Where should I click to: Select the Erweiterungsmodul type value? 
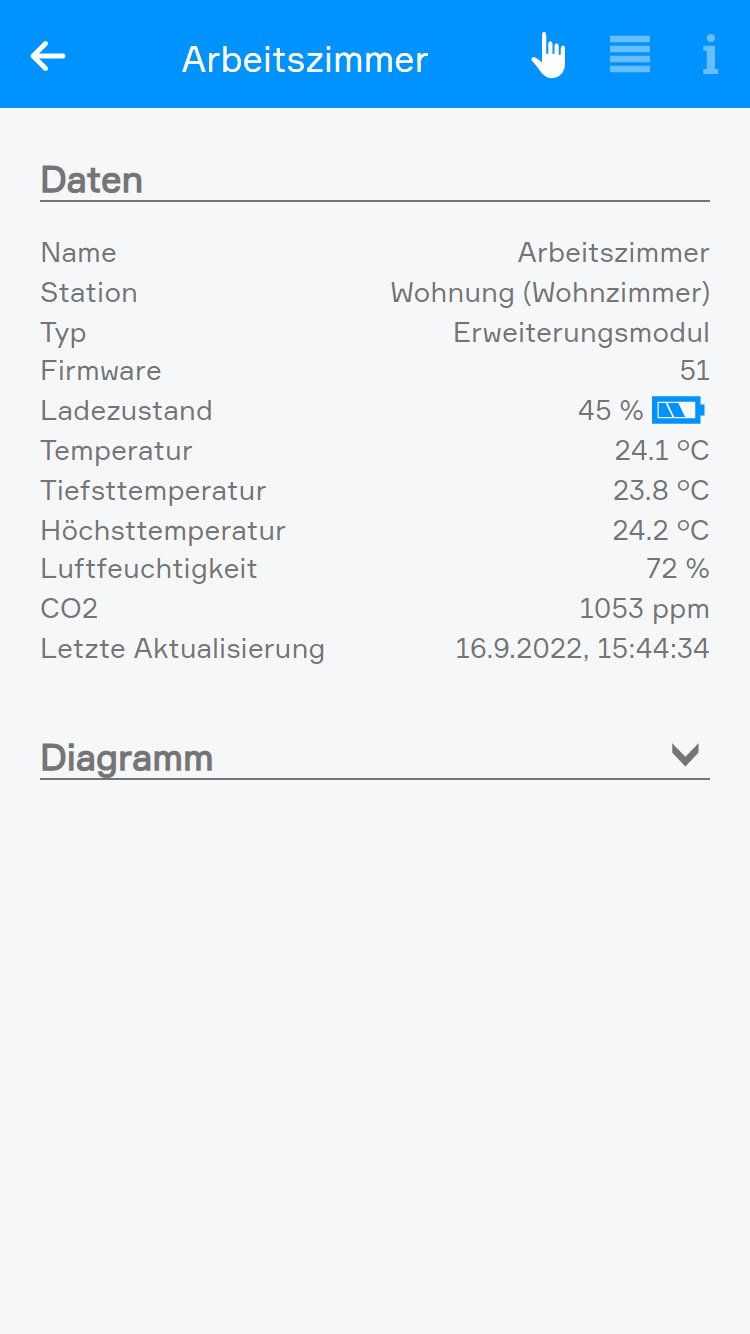click(x=581, y=332)
